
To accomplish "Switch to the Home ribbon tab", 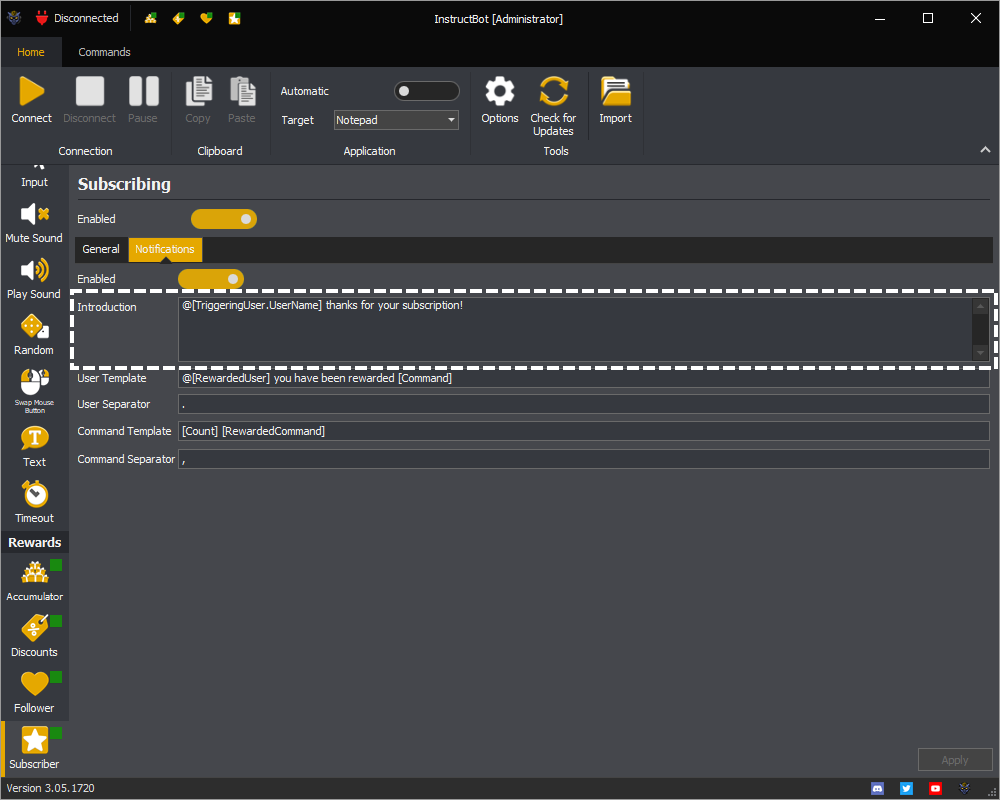I will coord(31,52).
